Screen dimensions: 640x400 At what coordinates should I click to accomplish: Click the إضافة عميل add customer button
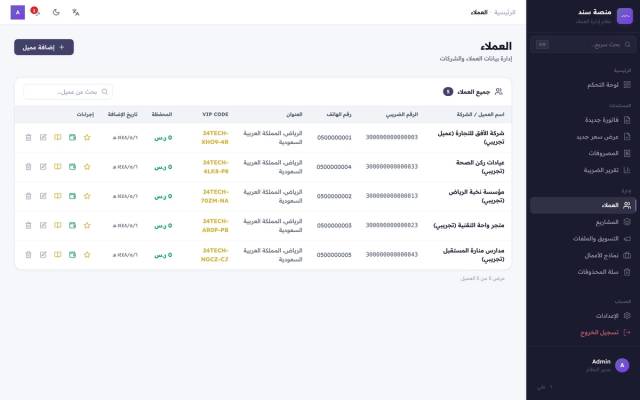coord(44,47)
